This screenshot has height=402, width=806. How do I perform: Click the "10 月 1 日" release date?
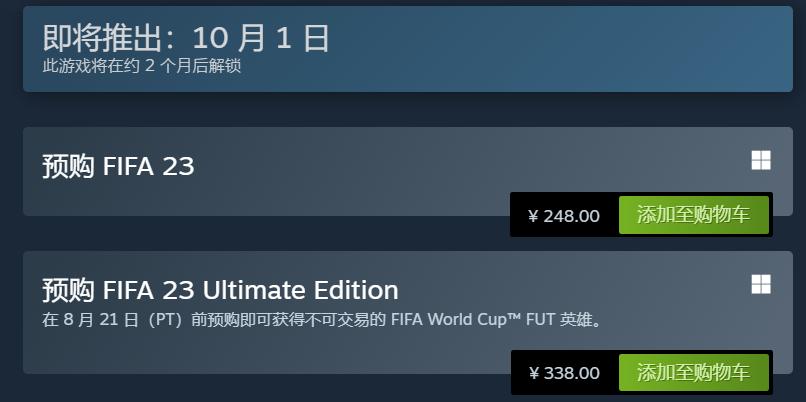coord(260,38)
